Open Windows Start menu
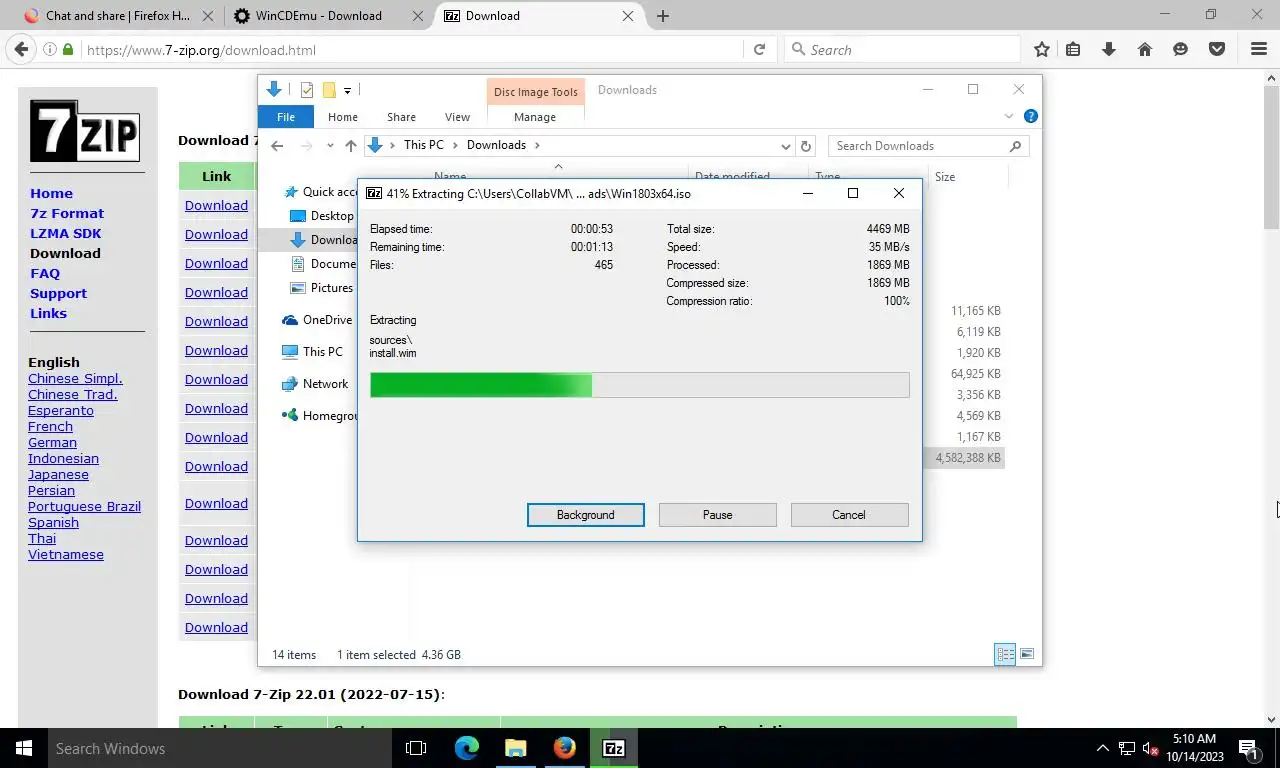Image resolution: width=1280 pixels, height=768 pixels. click(x=24, y=748)
